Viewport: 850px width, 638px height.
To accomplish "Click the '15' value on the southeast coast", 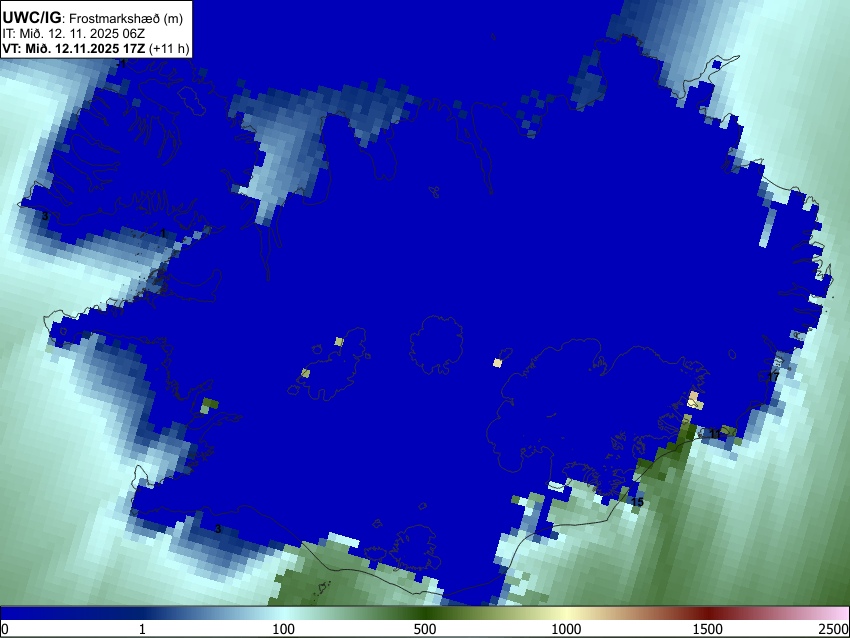I will [638, 502].
